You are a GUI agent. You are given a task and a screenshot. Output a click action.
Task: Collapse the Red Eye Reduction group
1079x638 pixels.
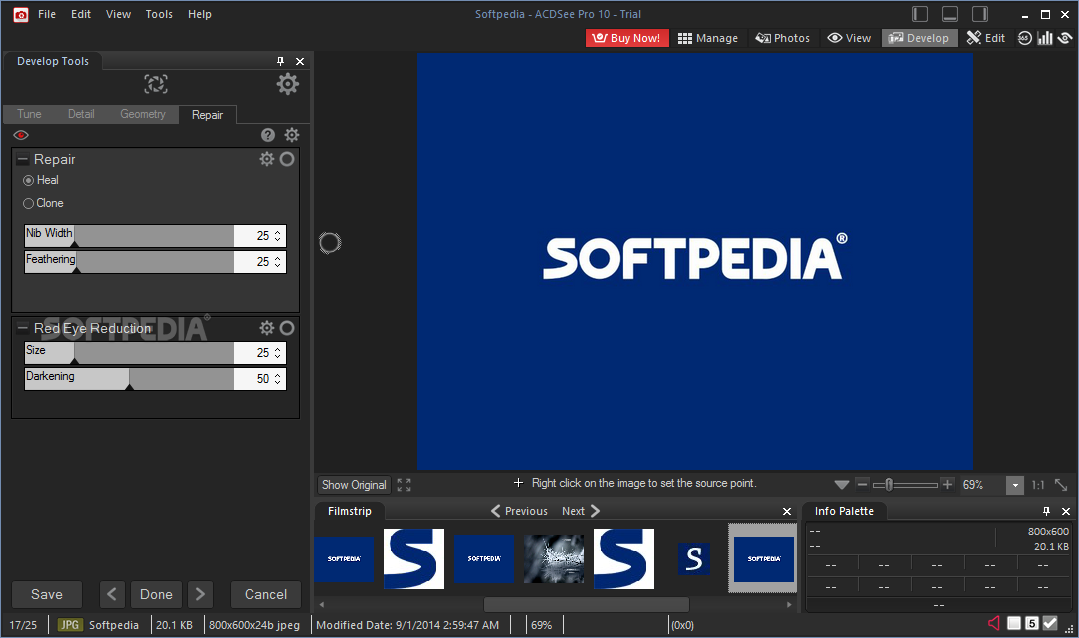point(23,328)
